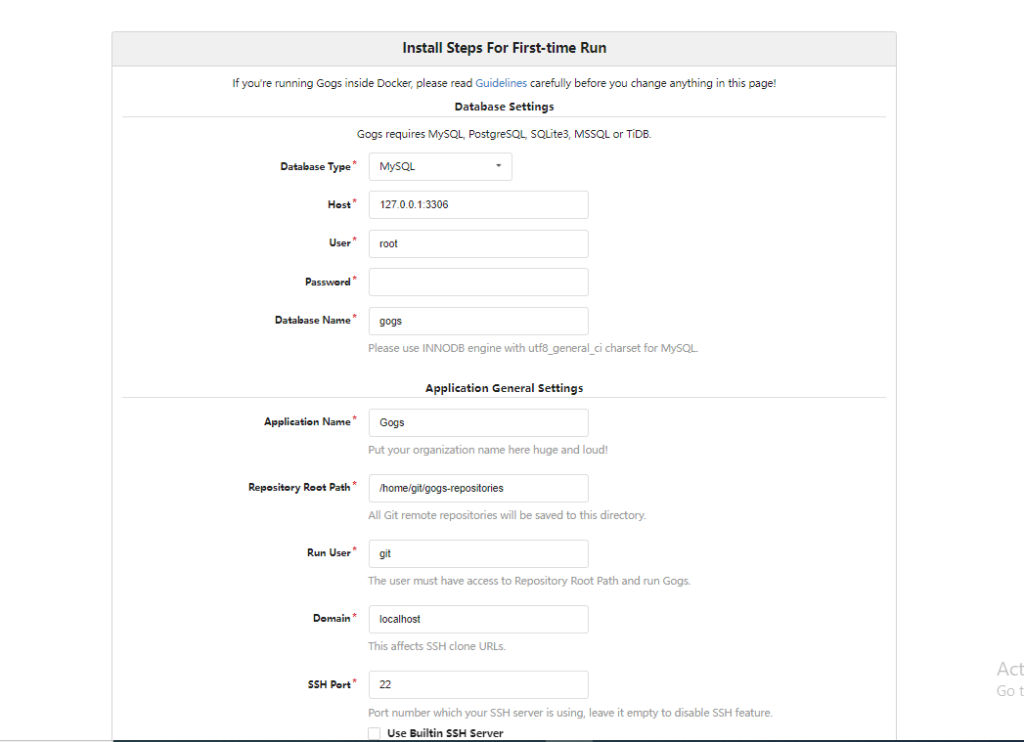Image resolution: width=1024 pixels, height=742 pixels.
Task: Click the Guidelines link
Action: point(501,83)
